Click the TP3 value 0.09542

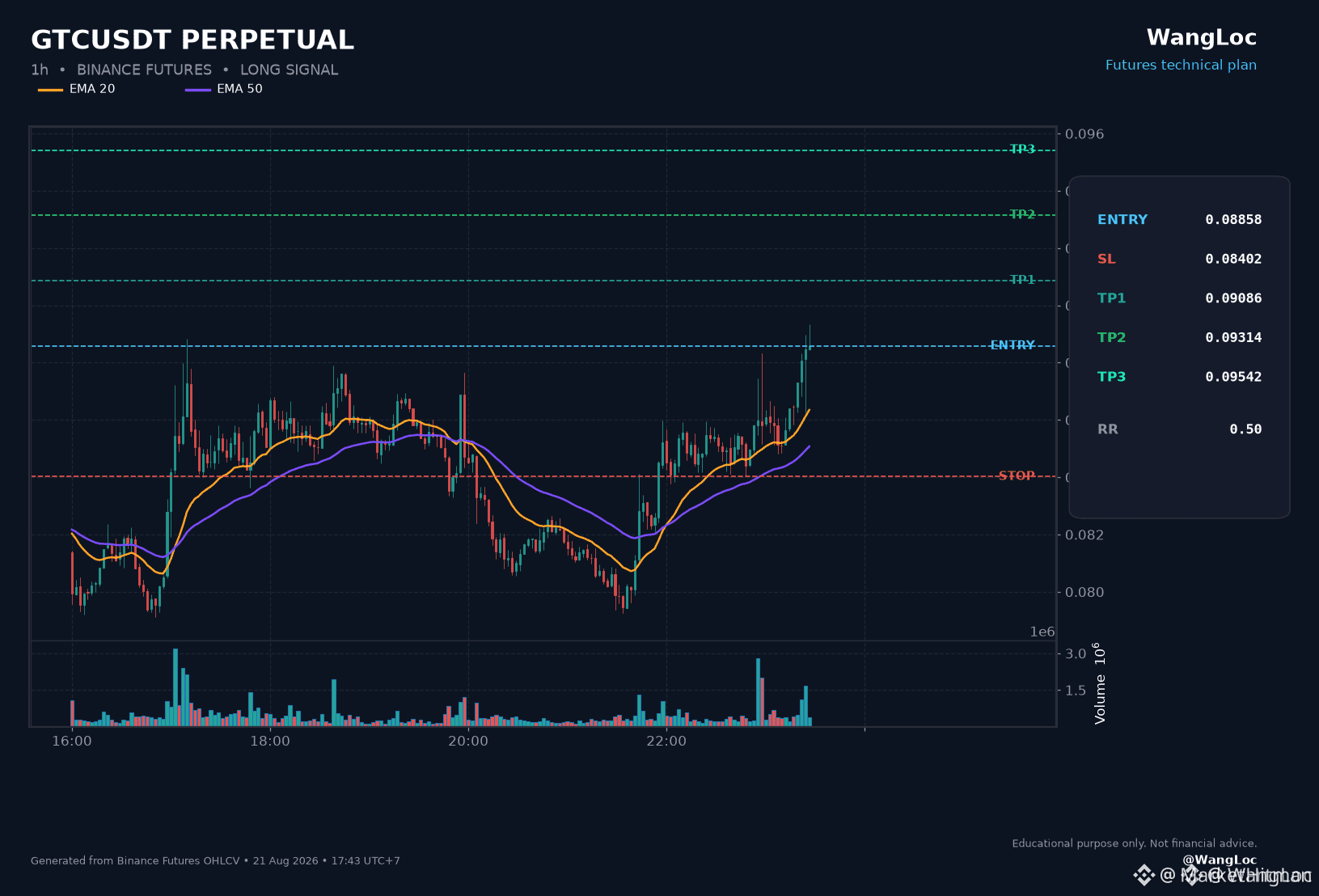1233,377
